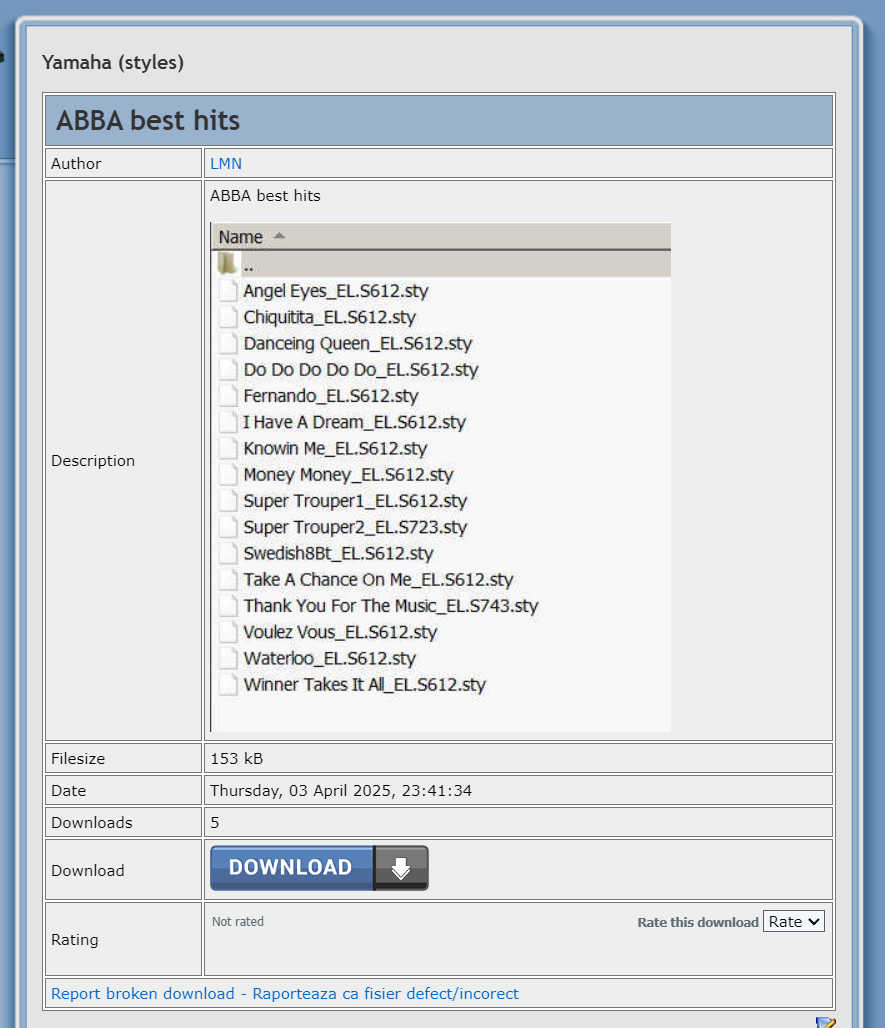This screenshot has height=1028, width=885.
Task: Select Knowin Me_EL.S612.sty file name
Action: coord(335,448)
